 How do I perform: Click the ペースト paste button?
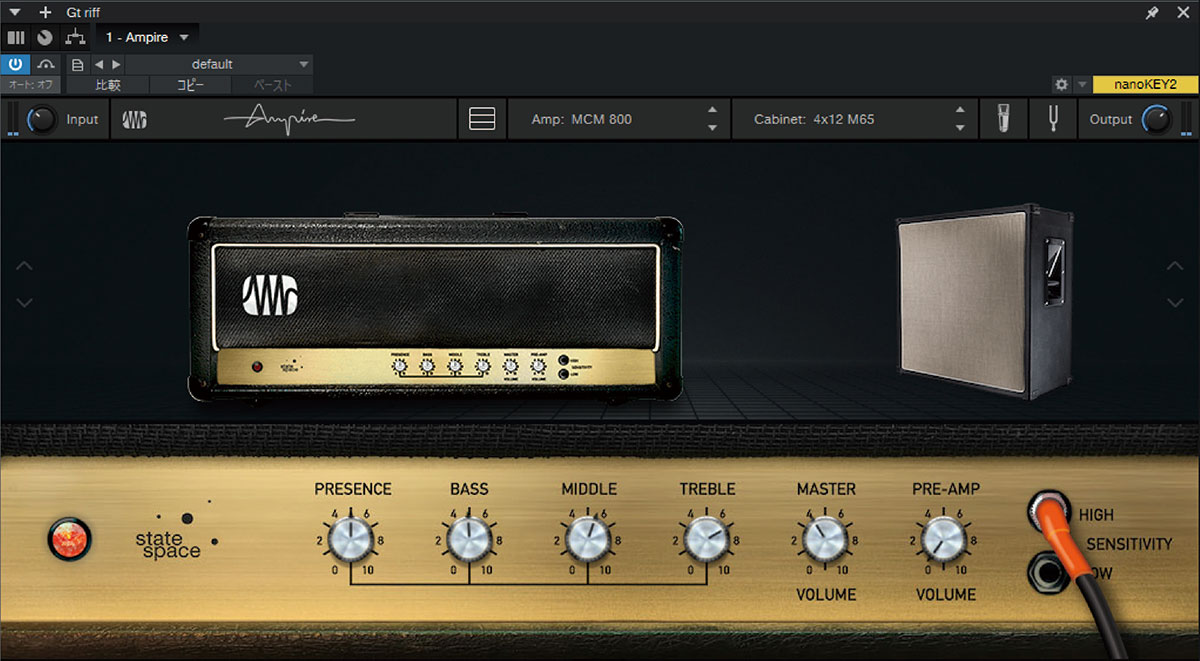[x=273, y=85]
